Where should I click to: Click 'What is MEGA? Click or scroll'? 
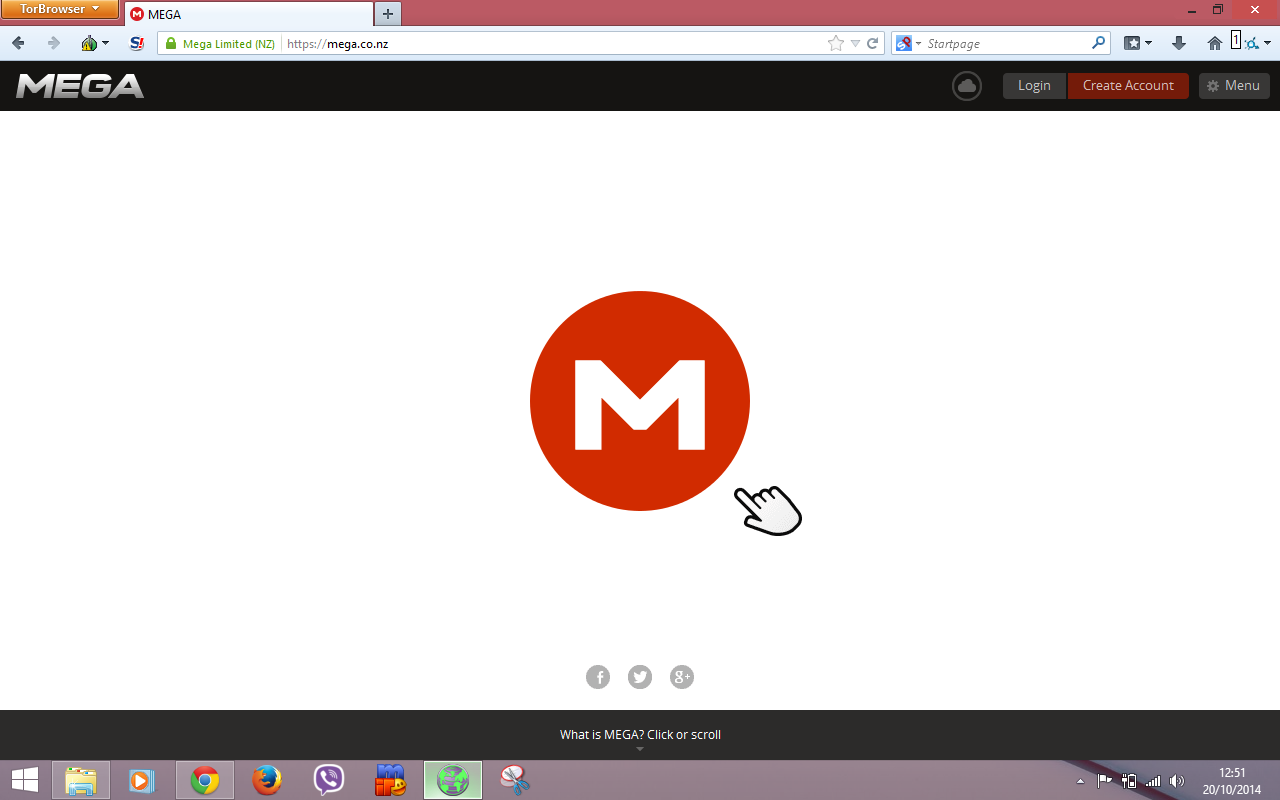[640, 734]
